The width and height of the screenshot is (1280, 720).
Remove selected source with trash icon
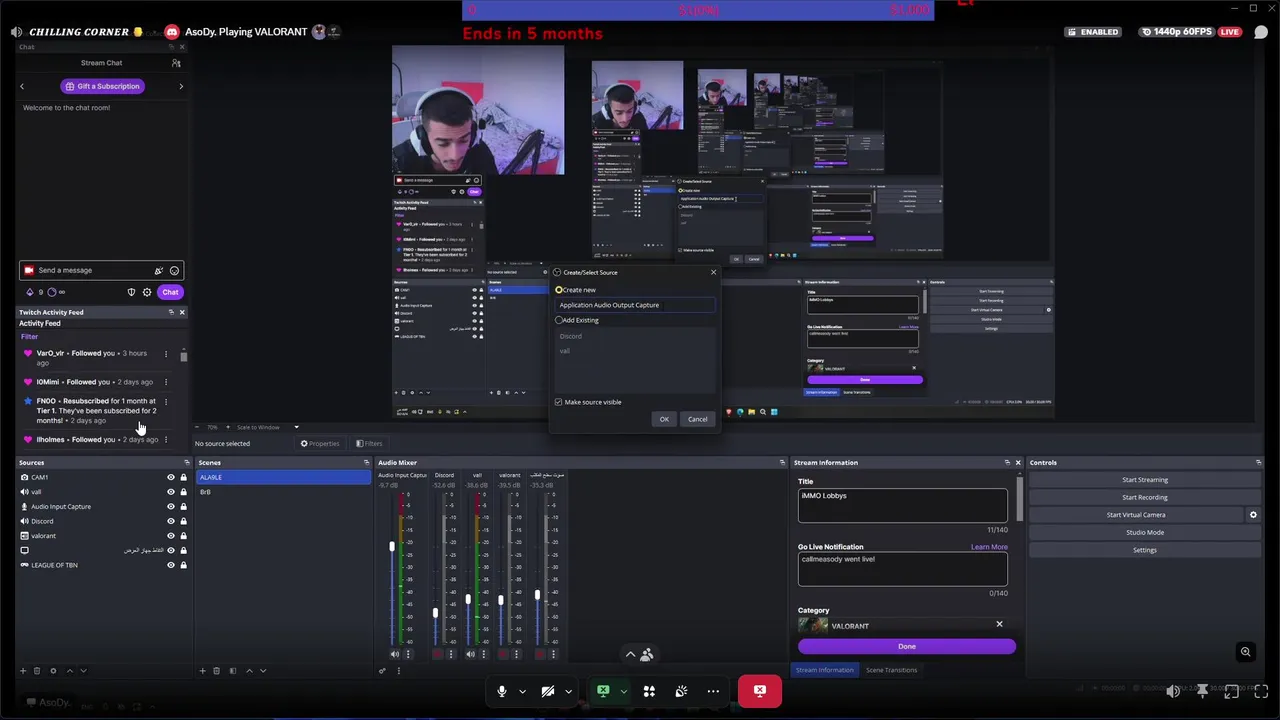(x=37, y=671)
